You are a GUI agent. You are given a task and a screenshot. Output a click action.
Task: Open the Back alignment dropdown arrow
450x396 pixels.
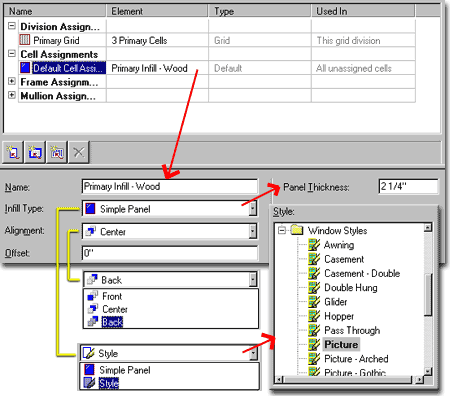coord(253,279)
